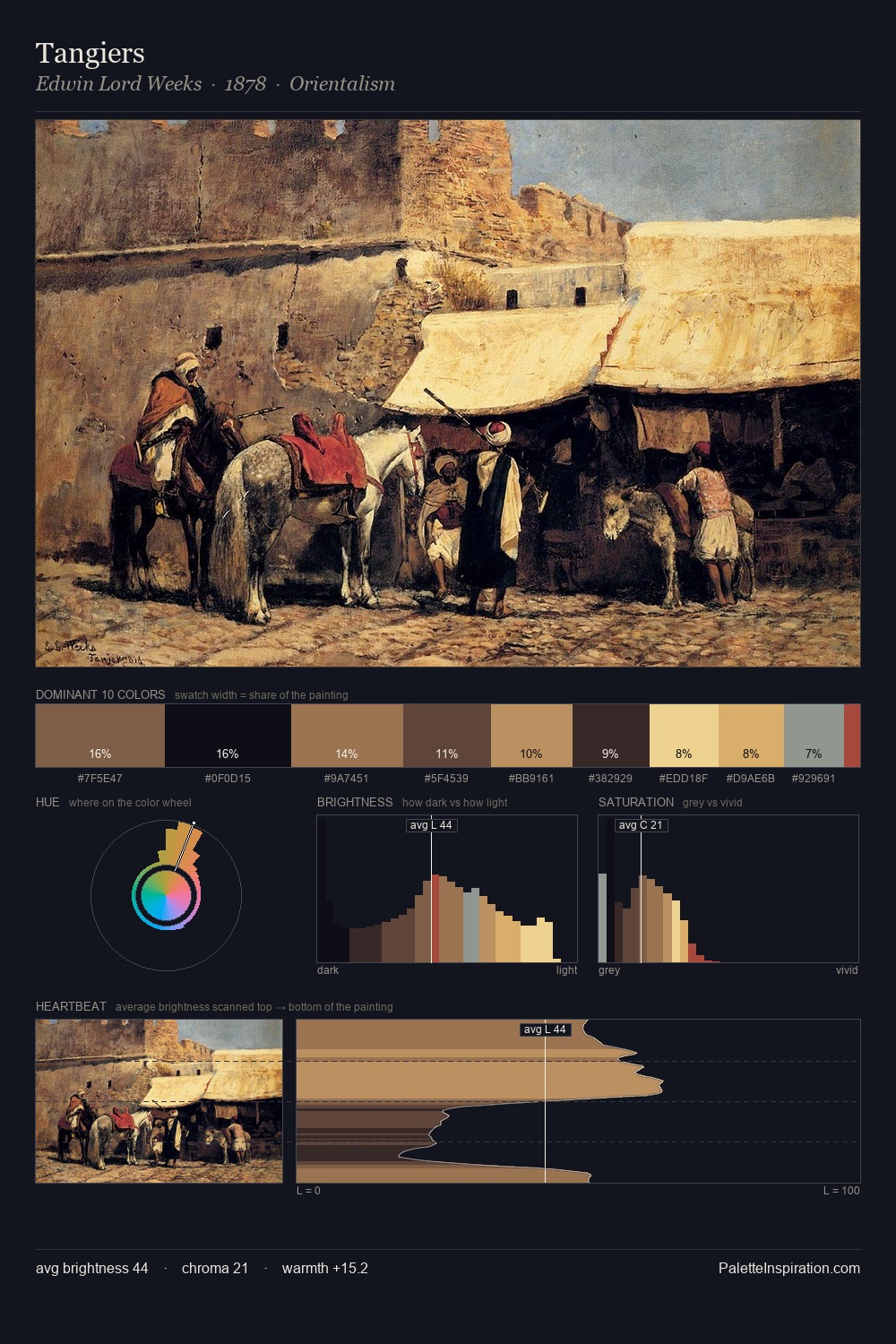Click the 'warmth +15.2' footer stat

(325, 1268)
